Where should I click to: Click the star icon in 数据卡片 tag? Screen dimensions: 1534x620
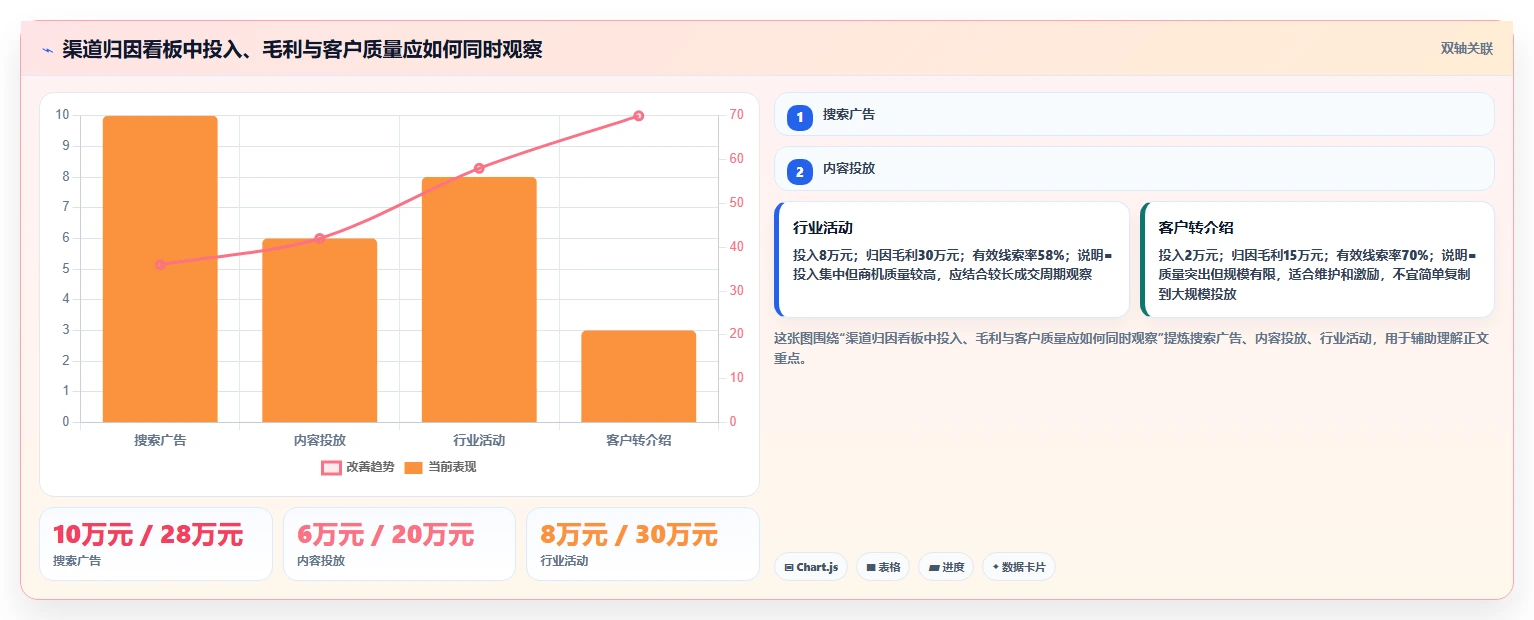click(996, 568)
